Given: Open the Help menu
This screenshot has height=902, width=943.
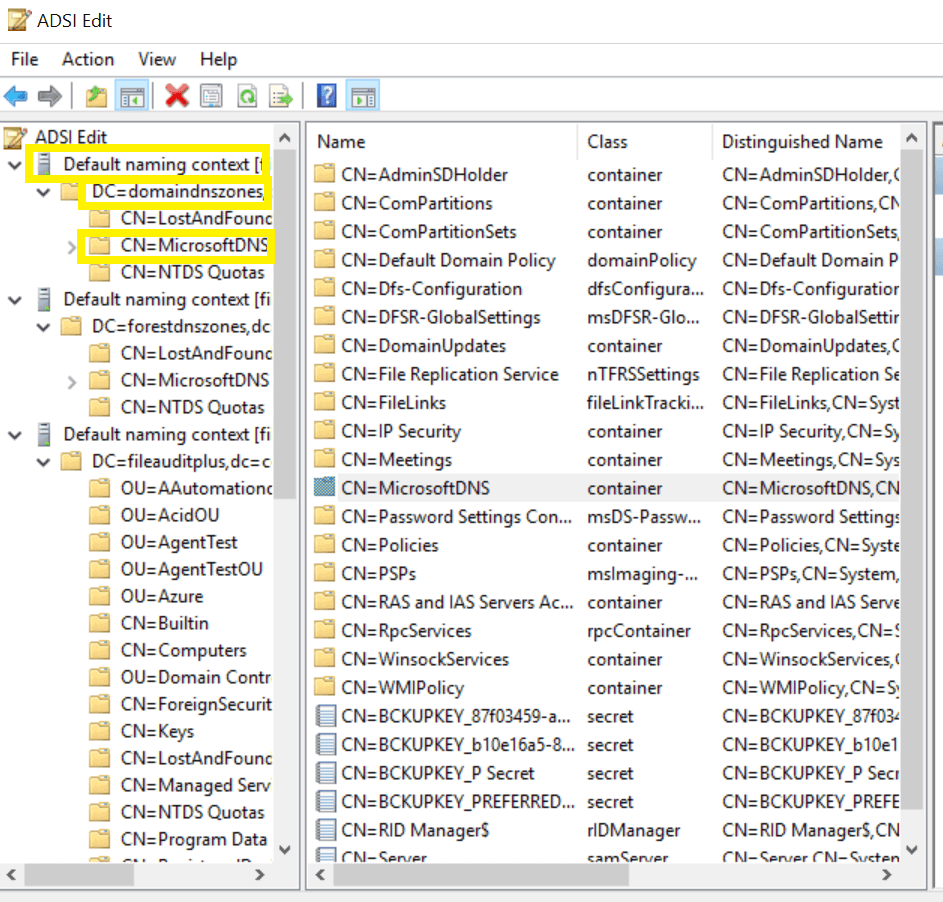Looking at the screenshot, I should [x=218, y=60].
